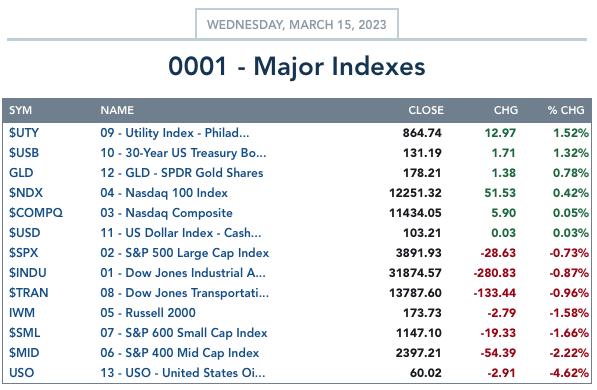
Task: Open the $USB symbol link
Action: click(x=24, y=153)
